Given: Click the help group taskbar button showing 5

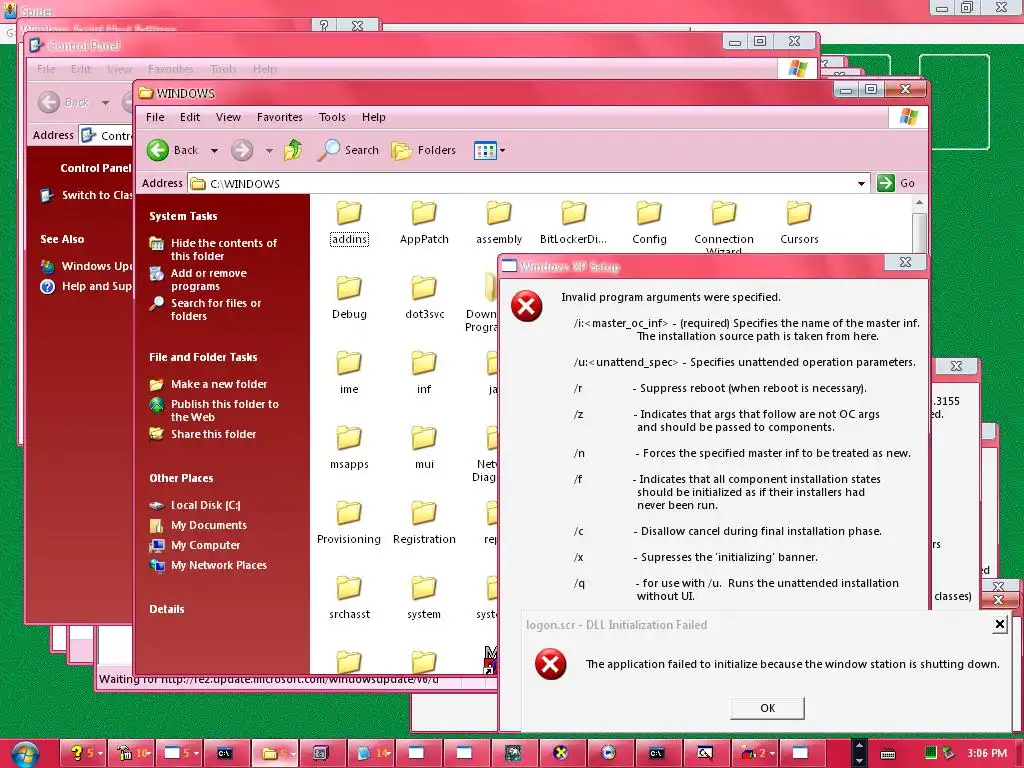Looking at the screenshot, I should pyautogui.click(x=83, y=753).
